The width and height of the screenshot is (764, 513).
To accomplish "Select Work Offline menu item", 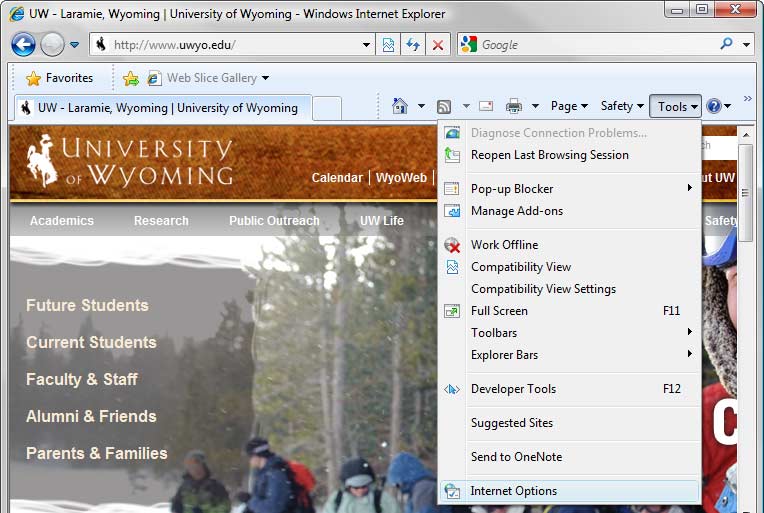I will tap(569, 245).
